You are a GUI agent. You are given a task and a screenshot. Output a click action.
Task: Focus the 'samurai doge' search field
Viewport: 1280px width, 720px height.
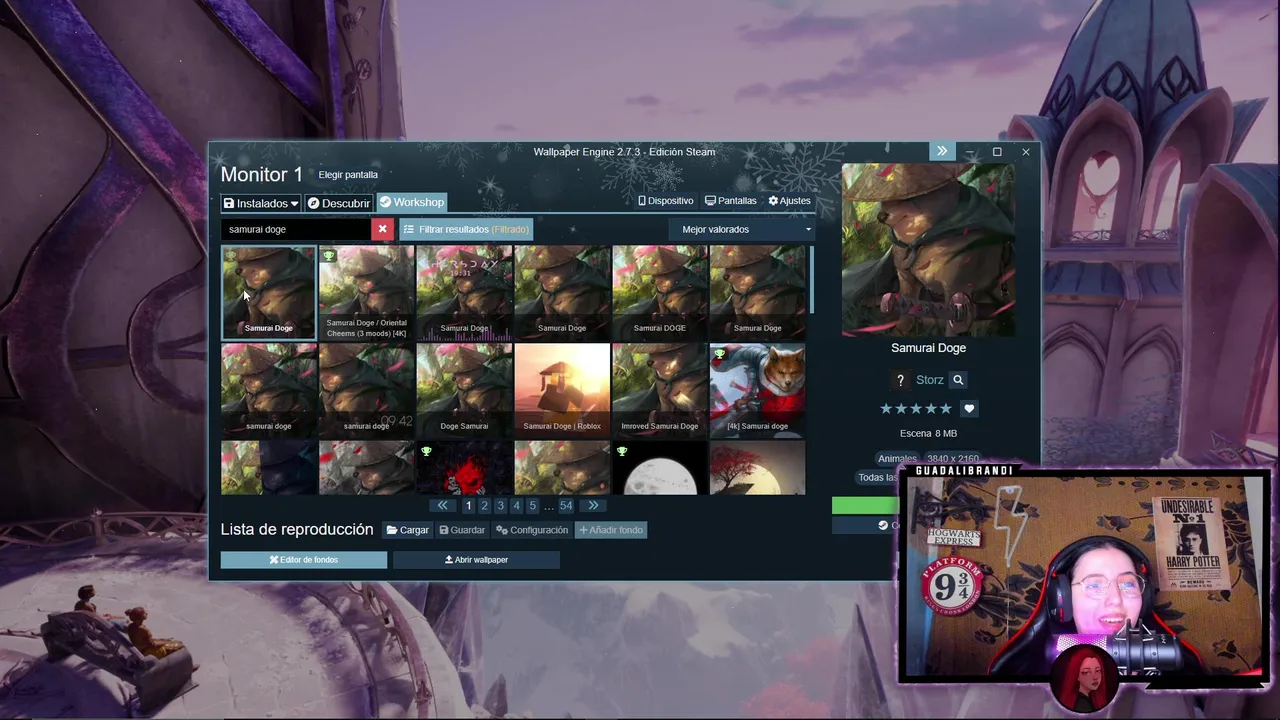(296, 229)
